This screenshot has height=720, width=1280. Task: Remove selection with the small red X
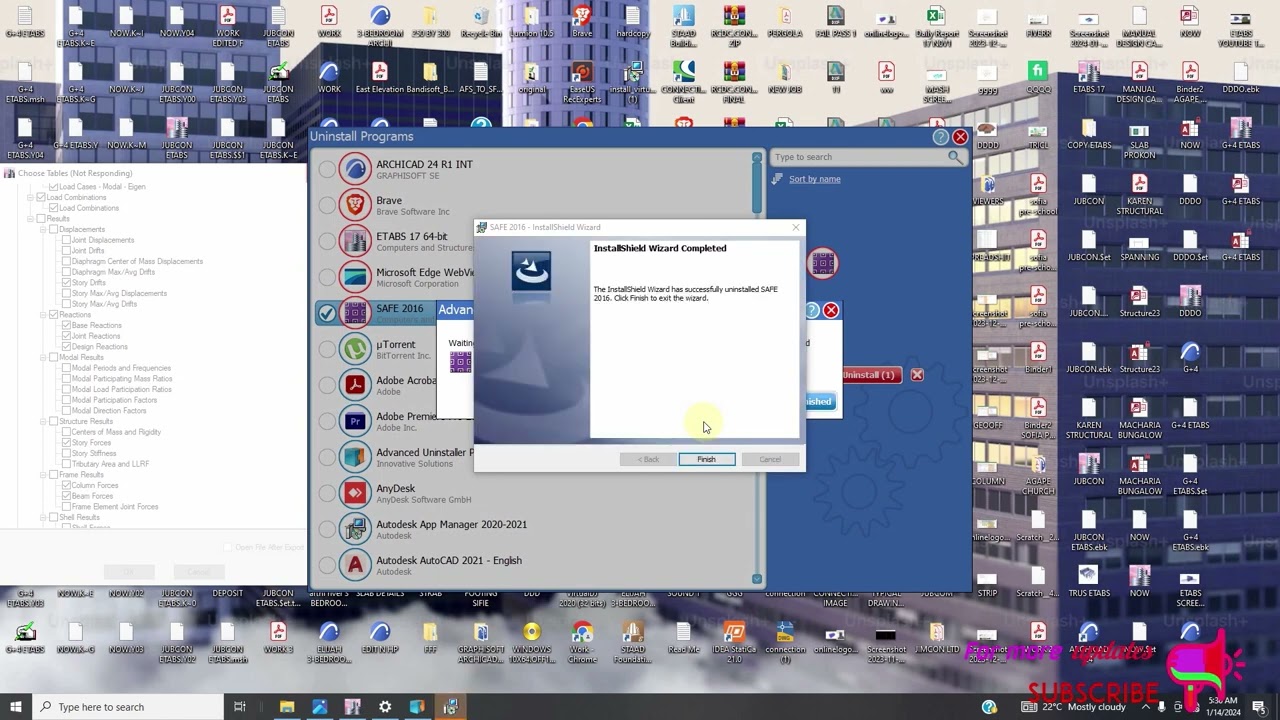pos(917,375)
